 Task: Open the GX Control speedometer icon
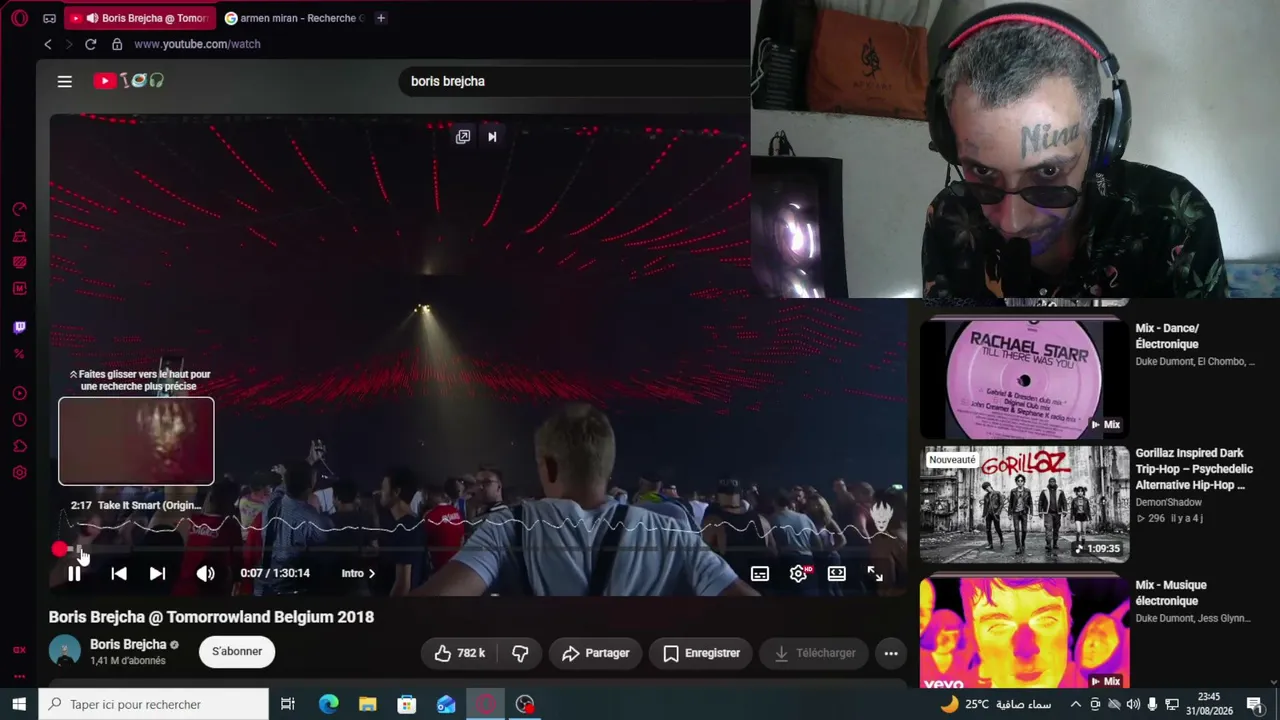[19, 209]
